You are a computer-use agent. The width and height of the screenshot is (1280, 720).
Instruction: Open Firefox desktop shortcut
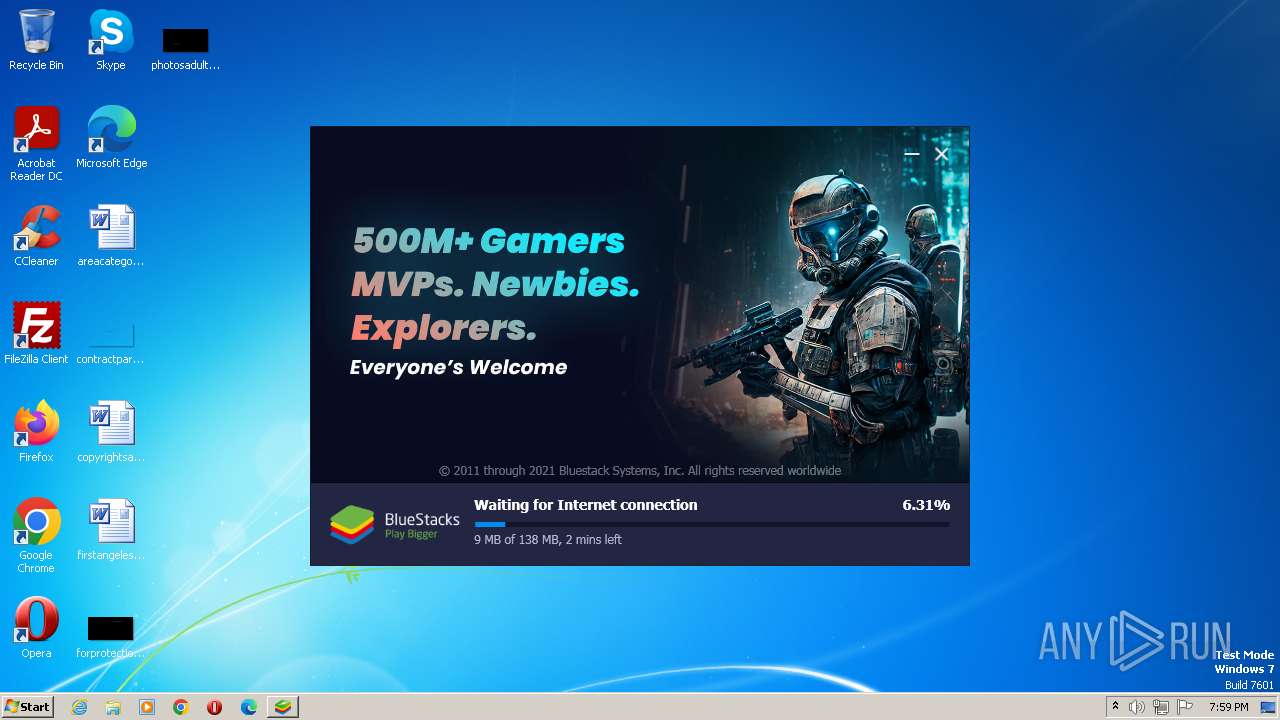click(36, 432)
